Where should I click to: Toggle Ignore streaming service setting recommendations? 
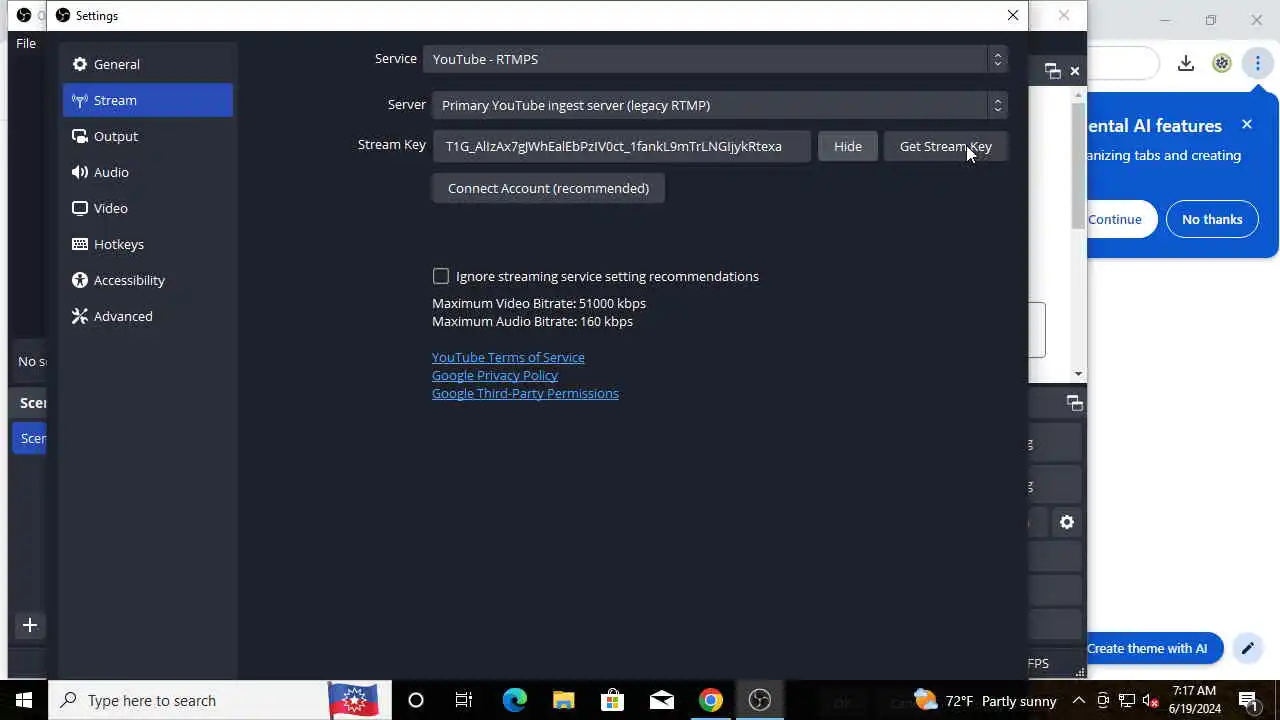[441, 276]
